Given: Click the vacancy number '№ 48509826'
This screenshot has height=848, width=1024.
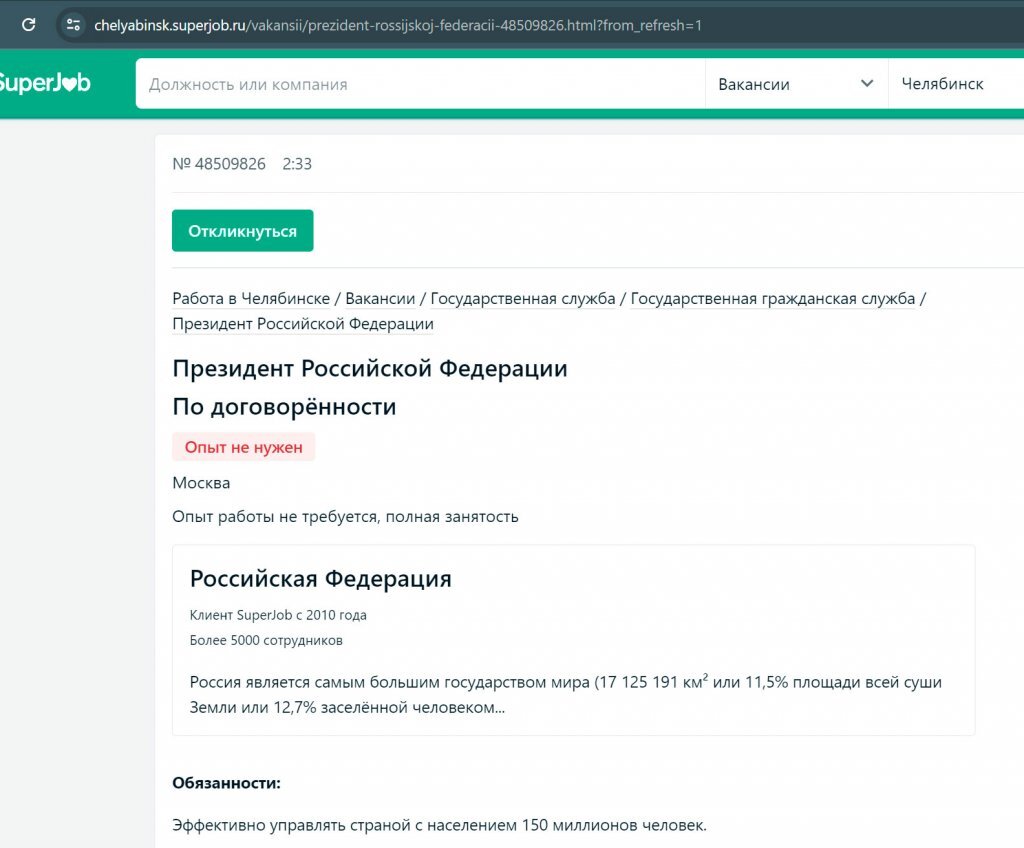Looking at the screenshot, I should (219, 164).
